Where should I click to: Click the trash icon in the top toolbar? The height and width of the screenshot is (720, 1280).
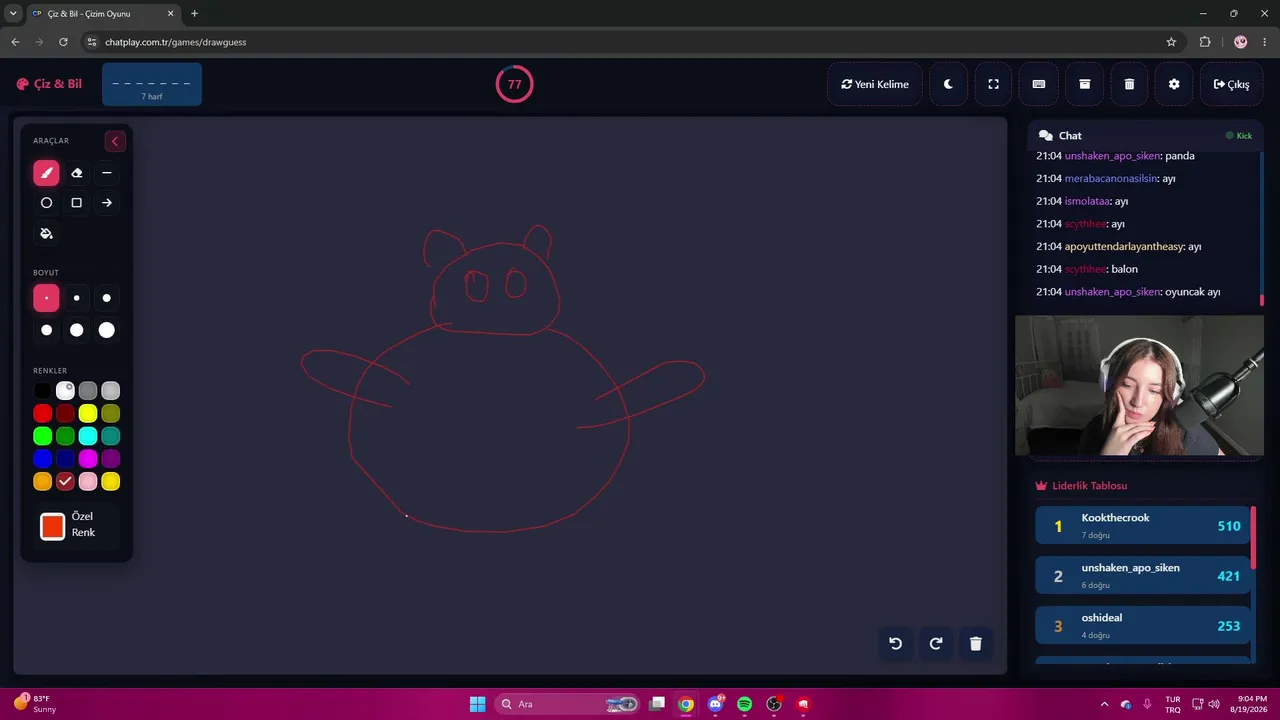point(1129,84)
